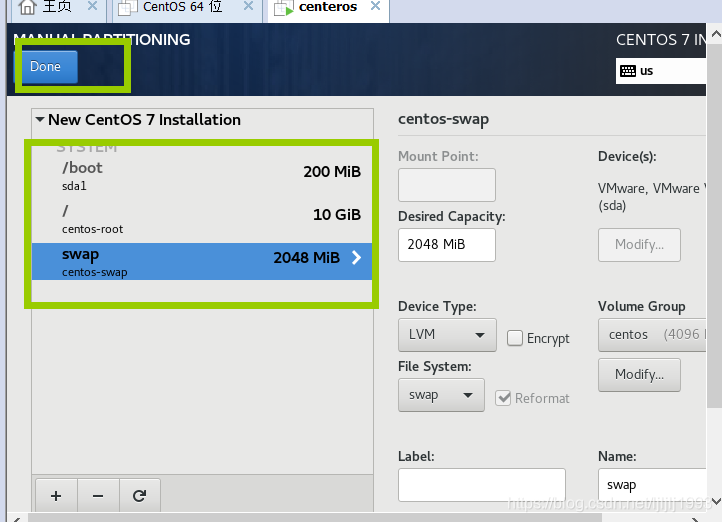
Task: Reload storage configuration with refresh icon
Action: point(140,496)
